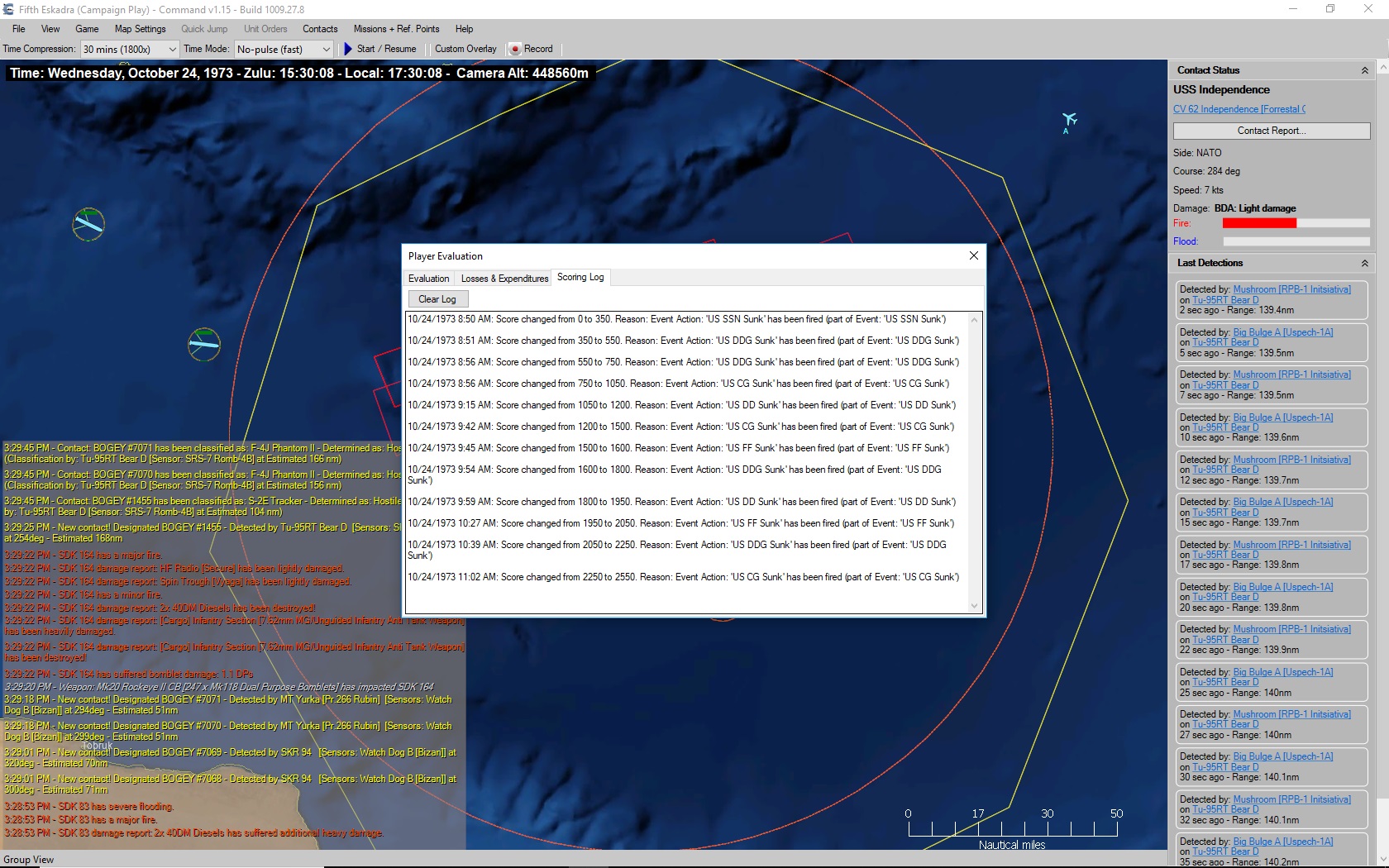
Task: Click Start / Resume to run the simulation
Action: click(379, 49)
